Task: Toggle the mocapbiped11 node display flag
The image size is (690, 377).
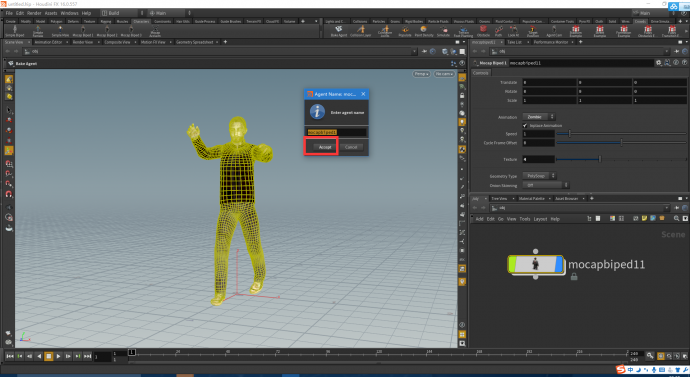Action: 559,264
